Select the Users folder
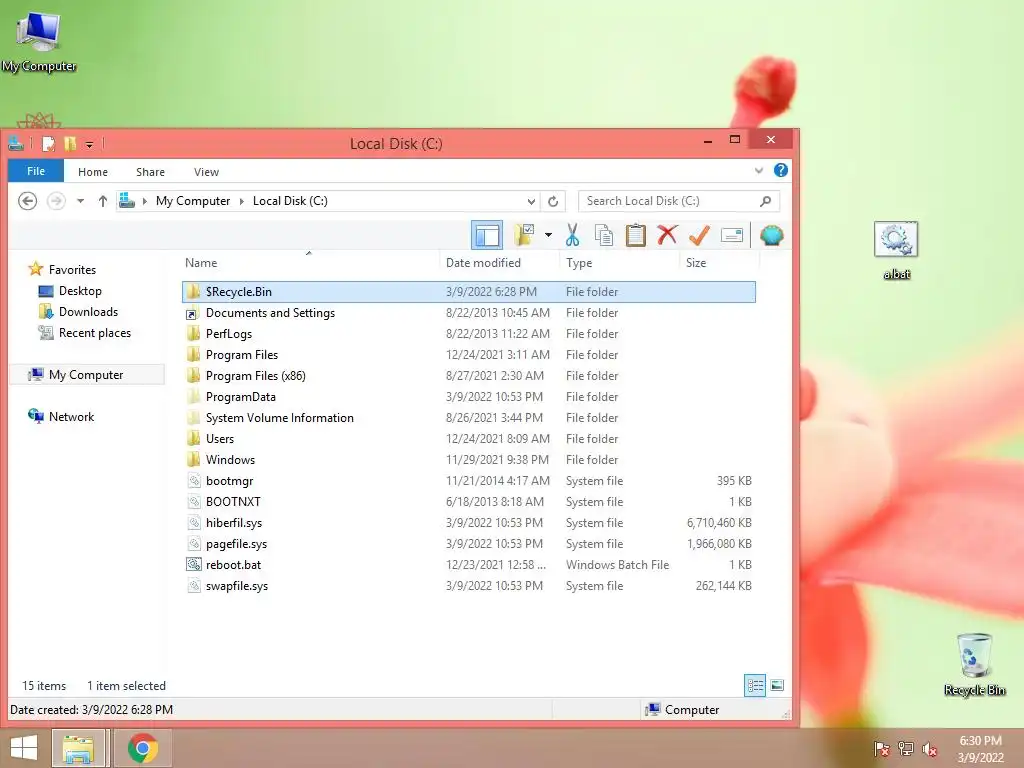 click(468, 439)
